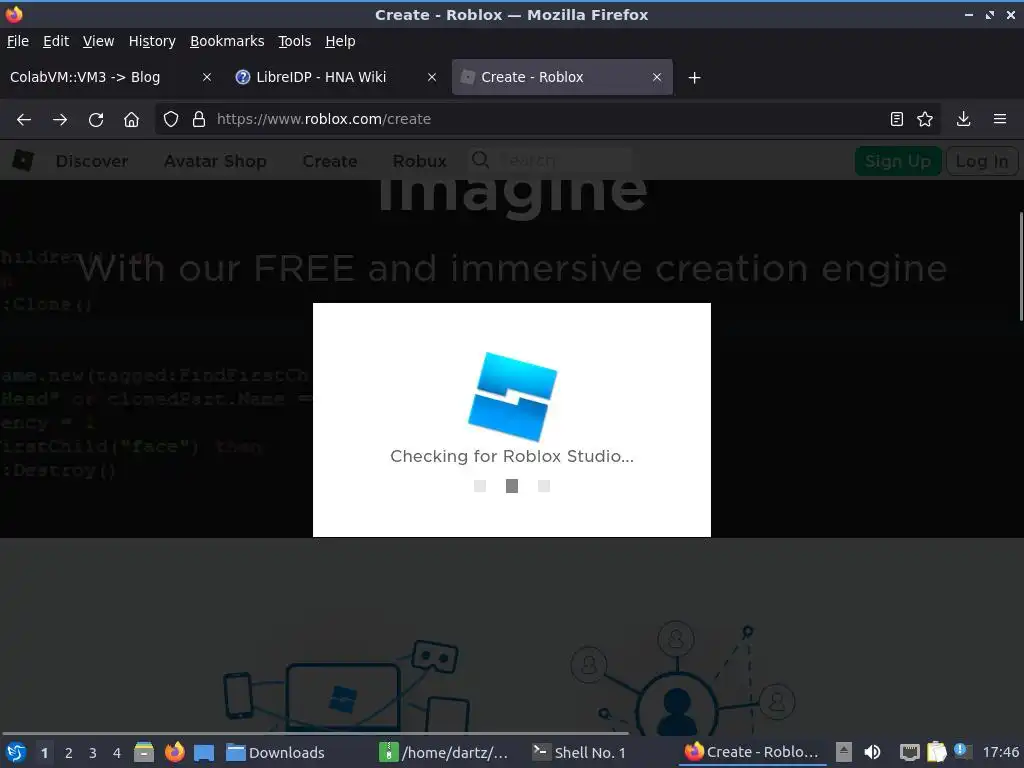
Task: Go back with the browser back arrow
Action: (24, 120)
